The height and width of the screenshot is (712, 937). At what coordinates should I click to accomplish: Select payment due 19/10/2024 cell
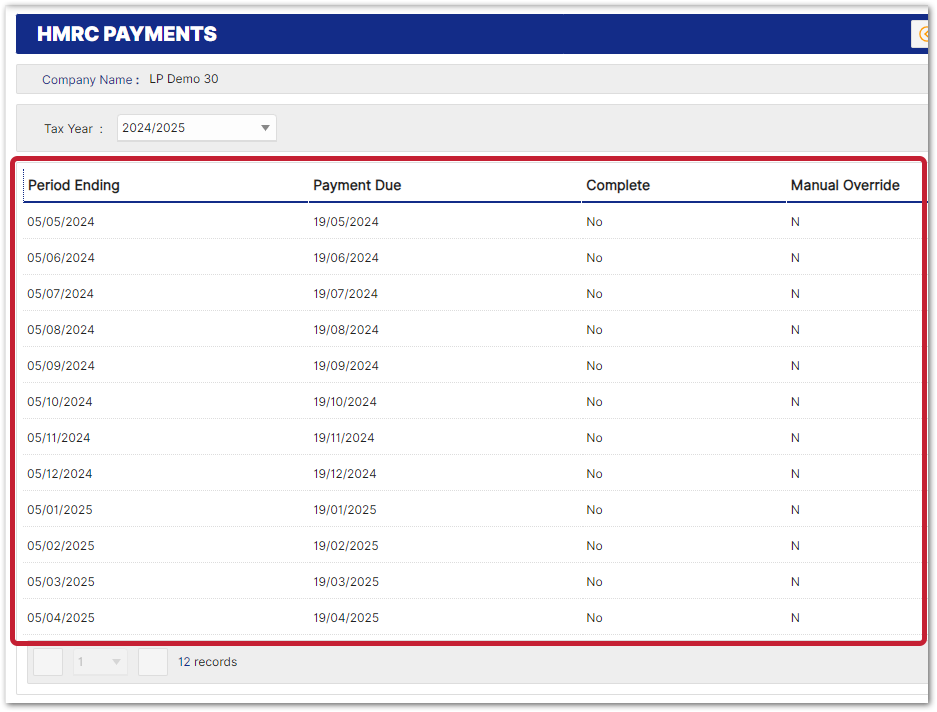pos(345,402)
